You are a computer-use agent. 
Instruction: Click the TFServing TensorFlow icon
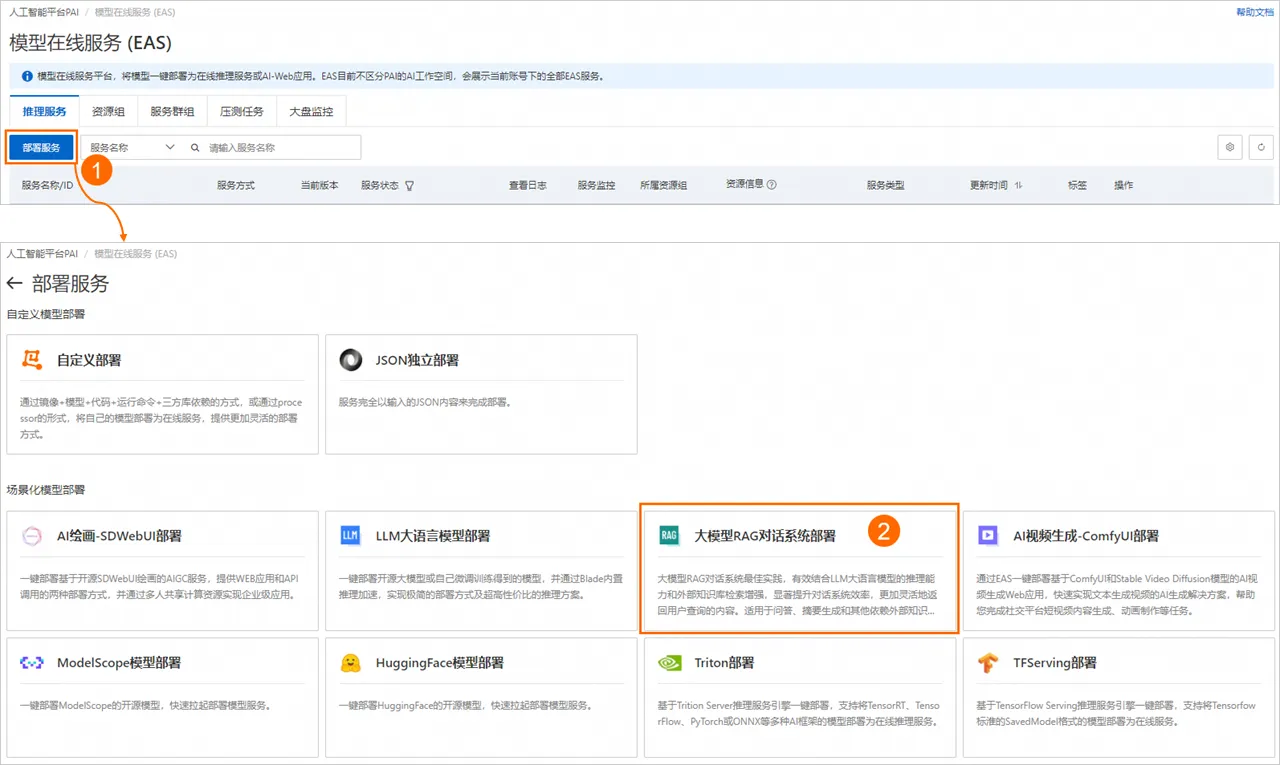988,662
